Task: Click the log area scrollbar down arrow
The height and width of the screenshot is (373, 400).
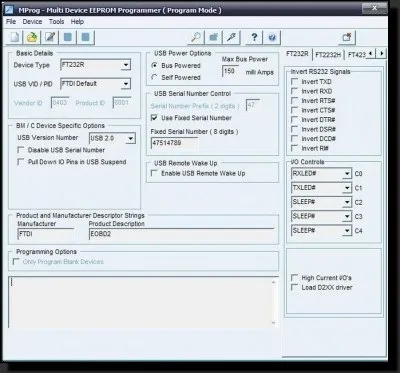Action: [274, 323]
